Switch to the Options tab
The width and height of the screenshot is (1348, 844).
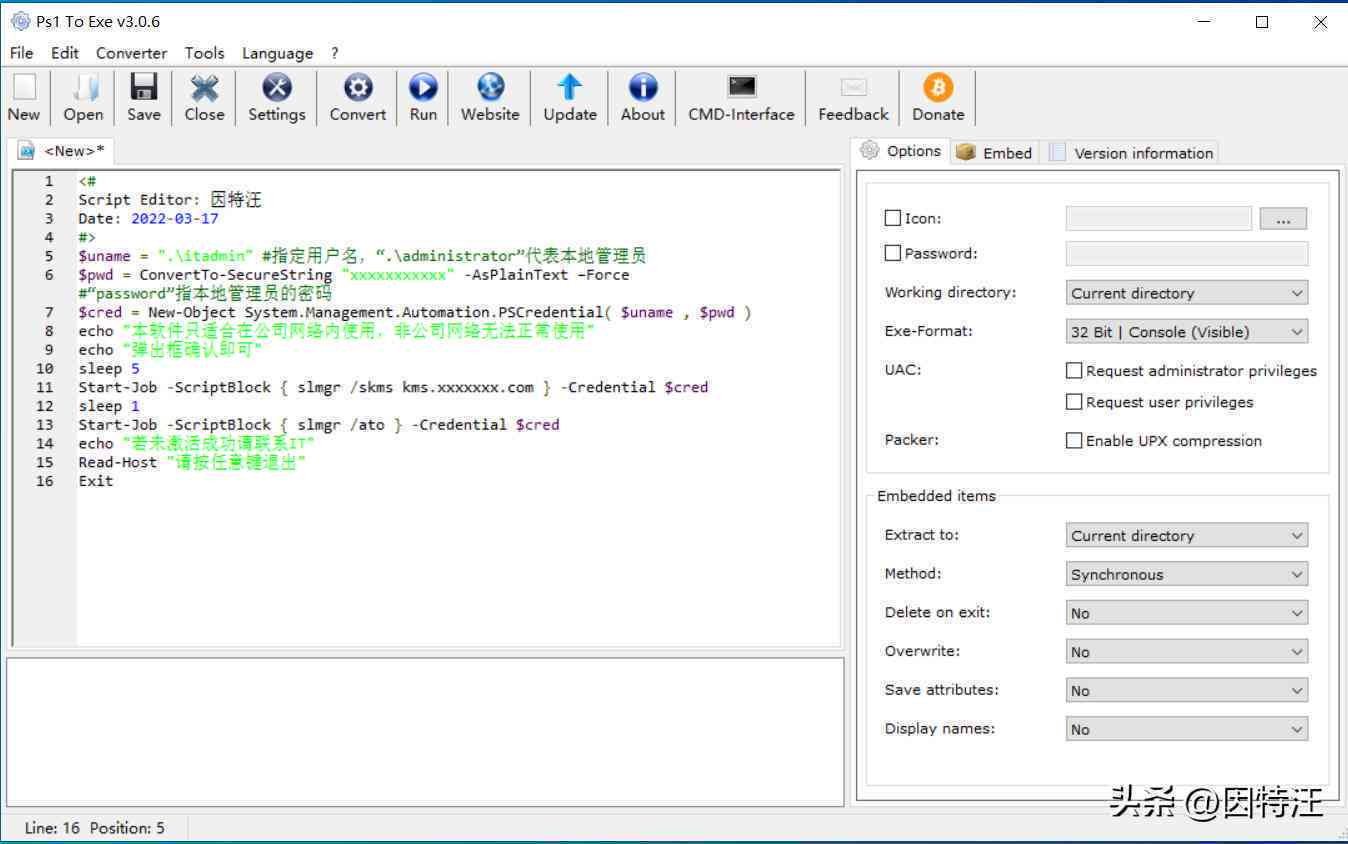[901, 151]
